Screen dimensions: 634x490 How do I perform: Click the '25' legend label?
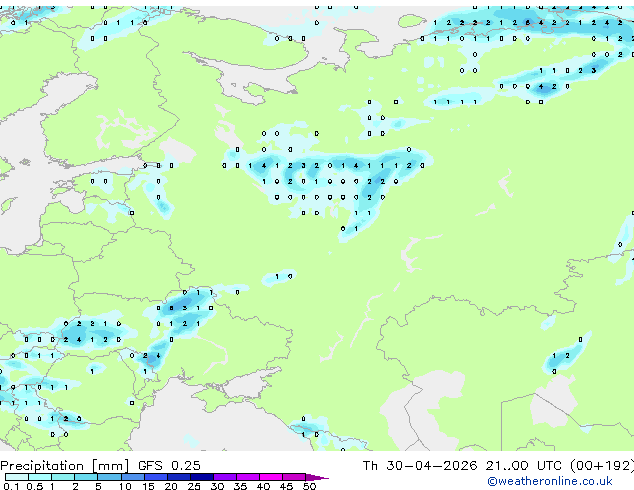194,486
